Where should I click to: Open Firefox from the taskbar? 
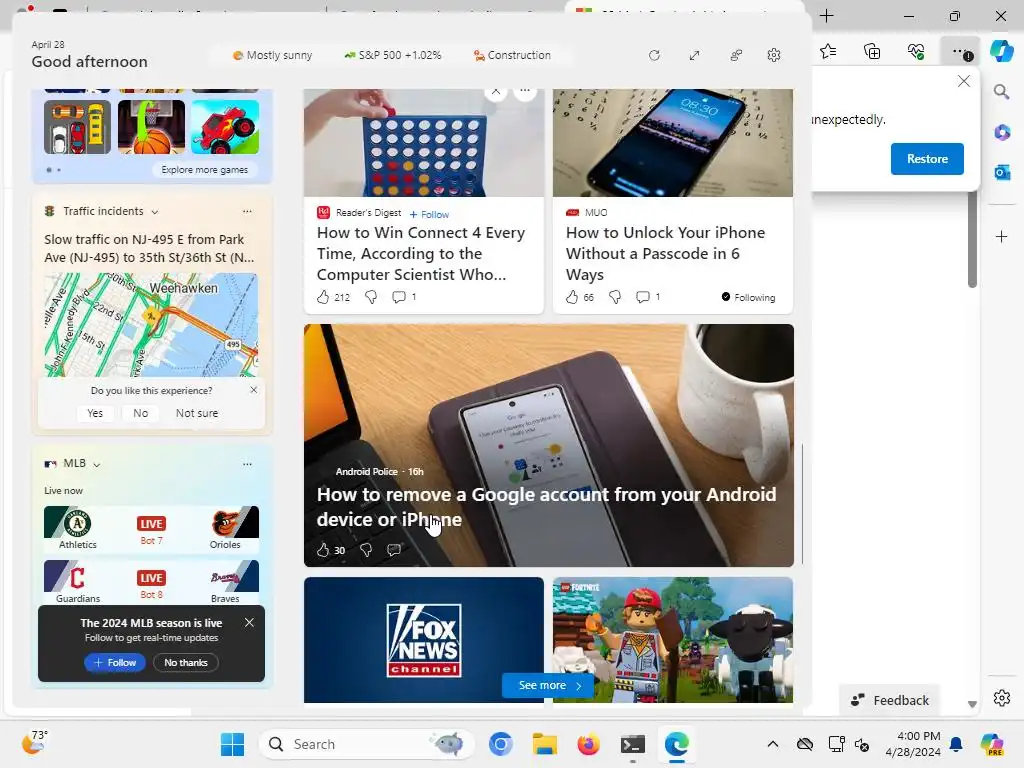pyautogui.click(x=588, y=744)
